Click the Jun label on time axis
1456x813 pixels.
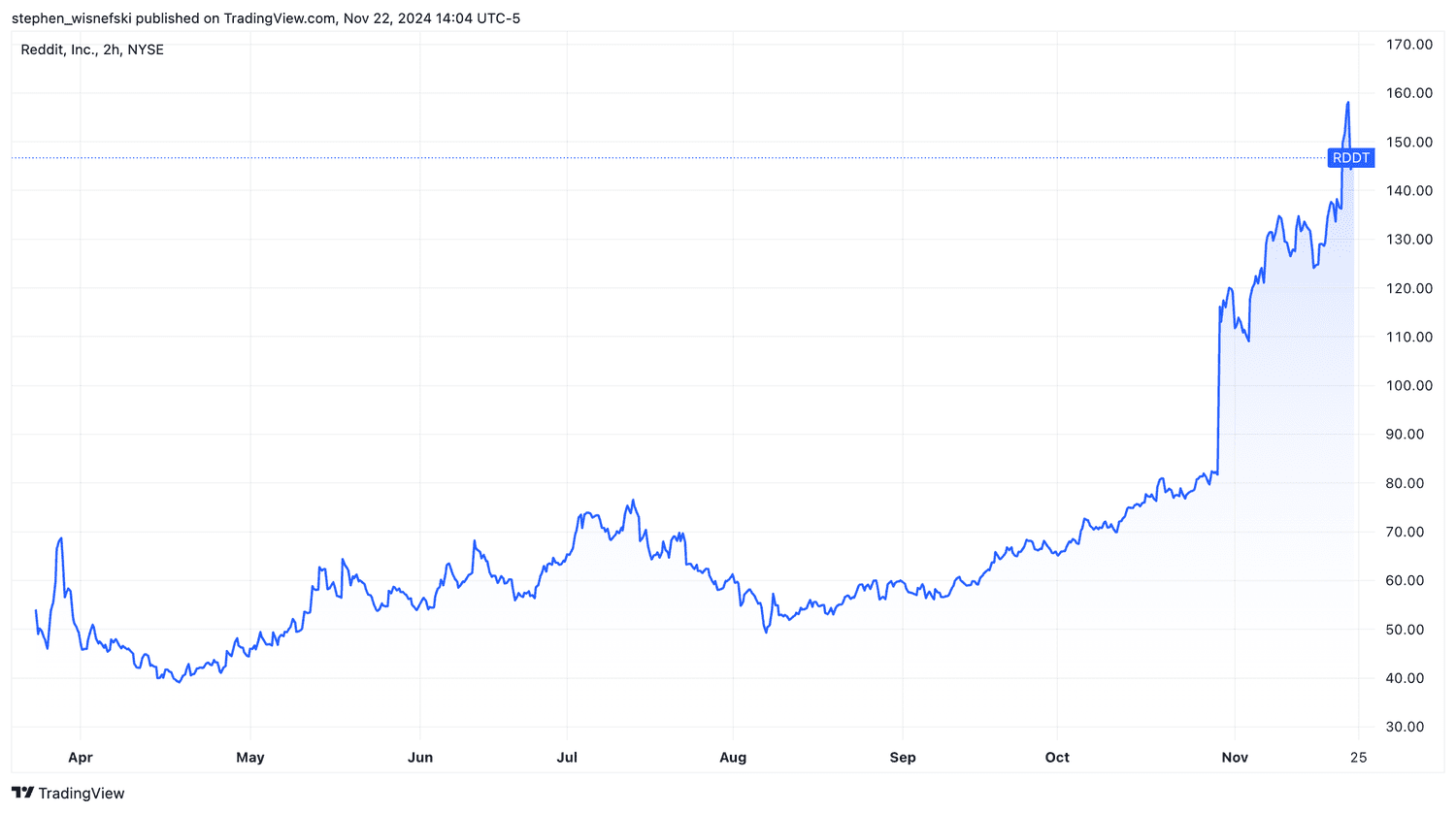(420, 758)
